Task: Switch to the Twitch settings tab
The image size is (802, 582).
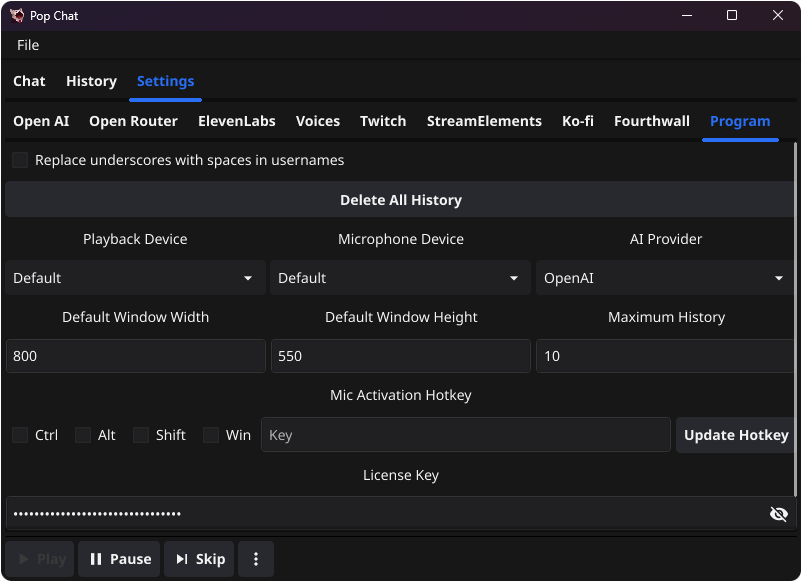Action: (382, 121)
